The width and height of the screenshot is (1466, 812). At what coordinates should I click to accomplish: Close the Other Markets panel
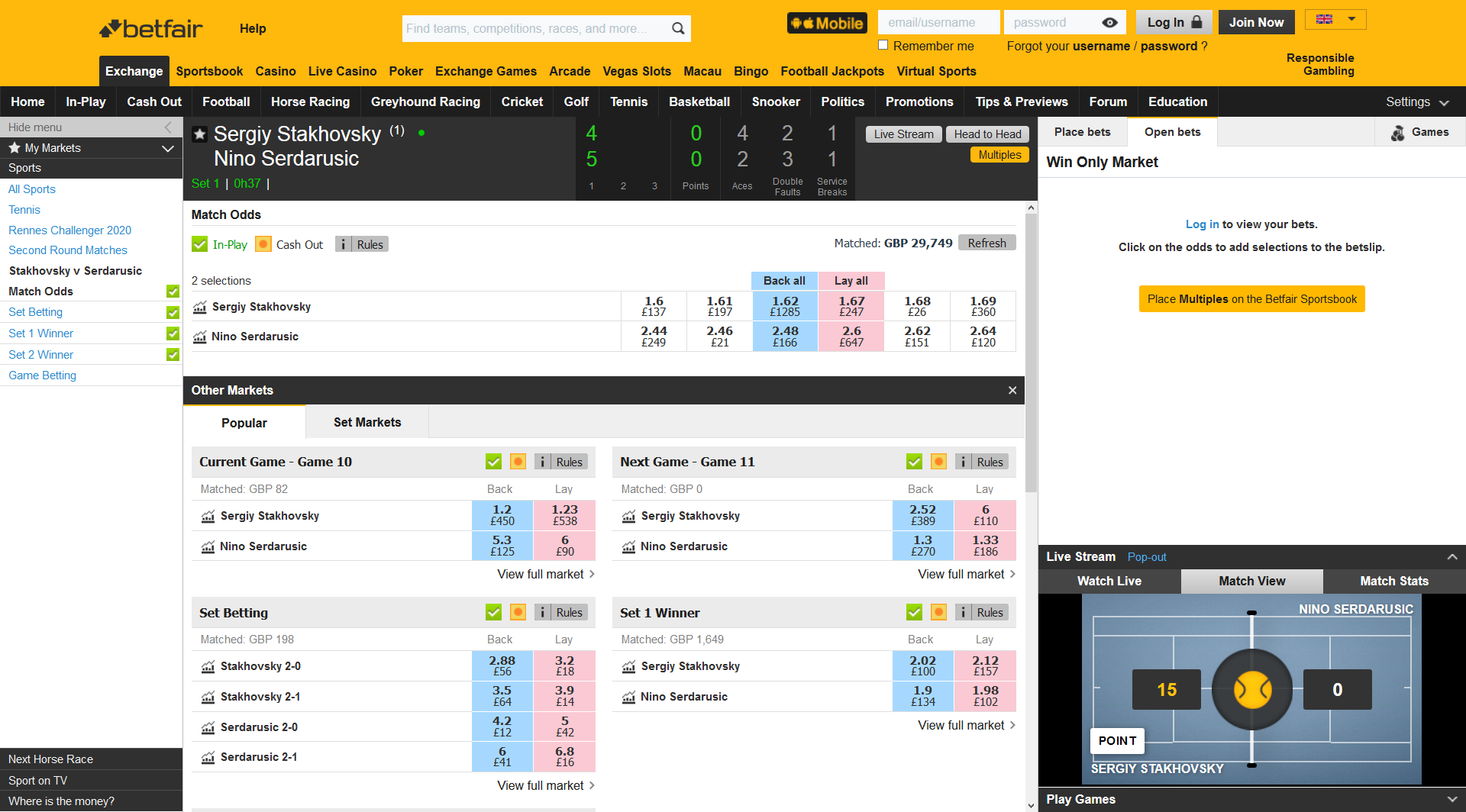tap(1012, 390)
